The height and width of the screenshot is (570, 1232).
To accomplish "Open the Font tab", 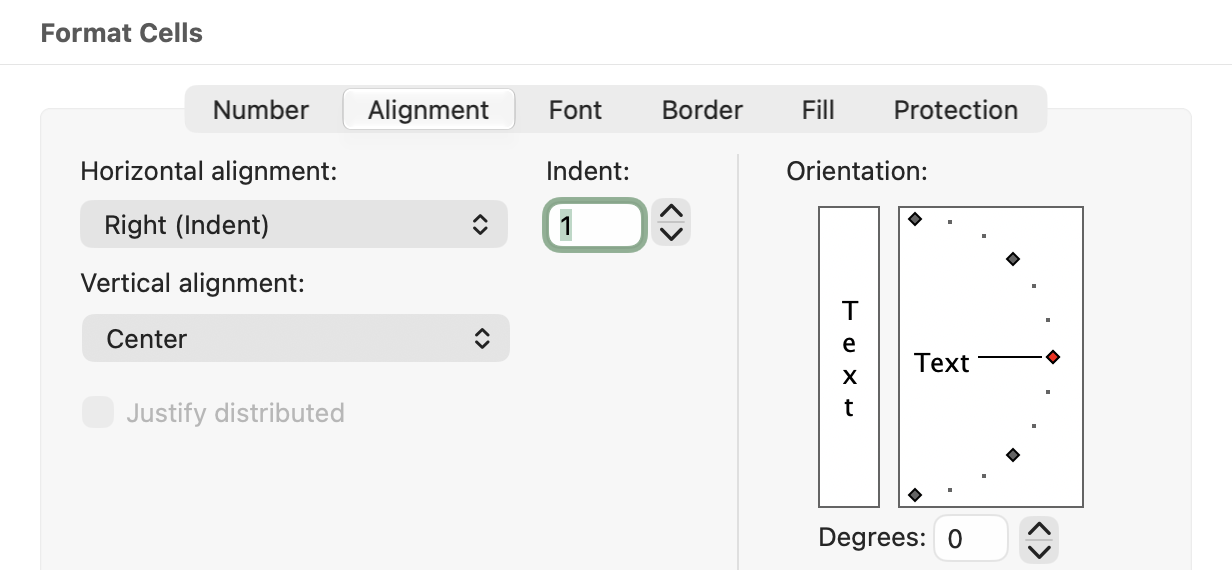I will 575,110.
